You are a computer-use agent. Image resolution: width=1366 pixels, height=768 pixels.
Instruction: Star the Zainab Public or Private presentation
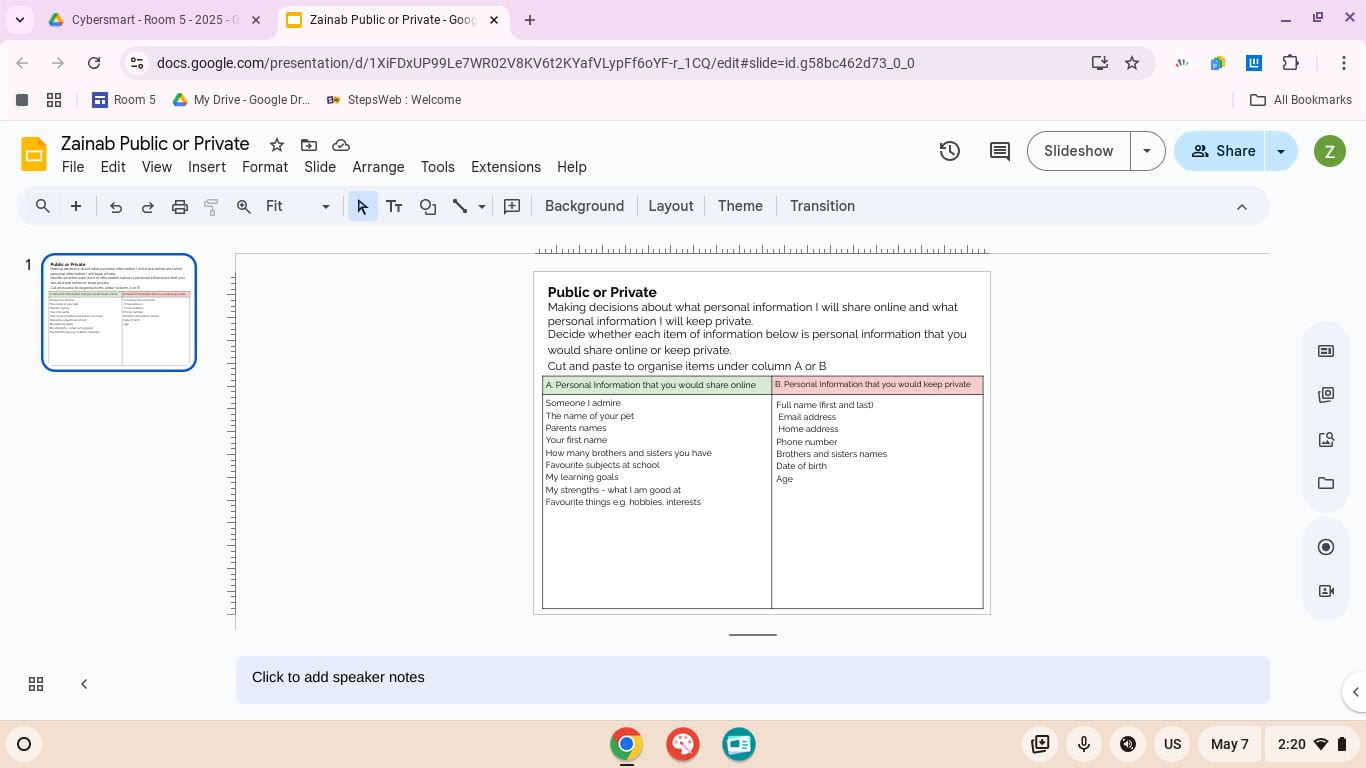pos(277,145)
